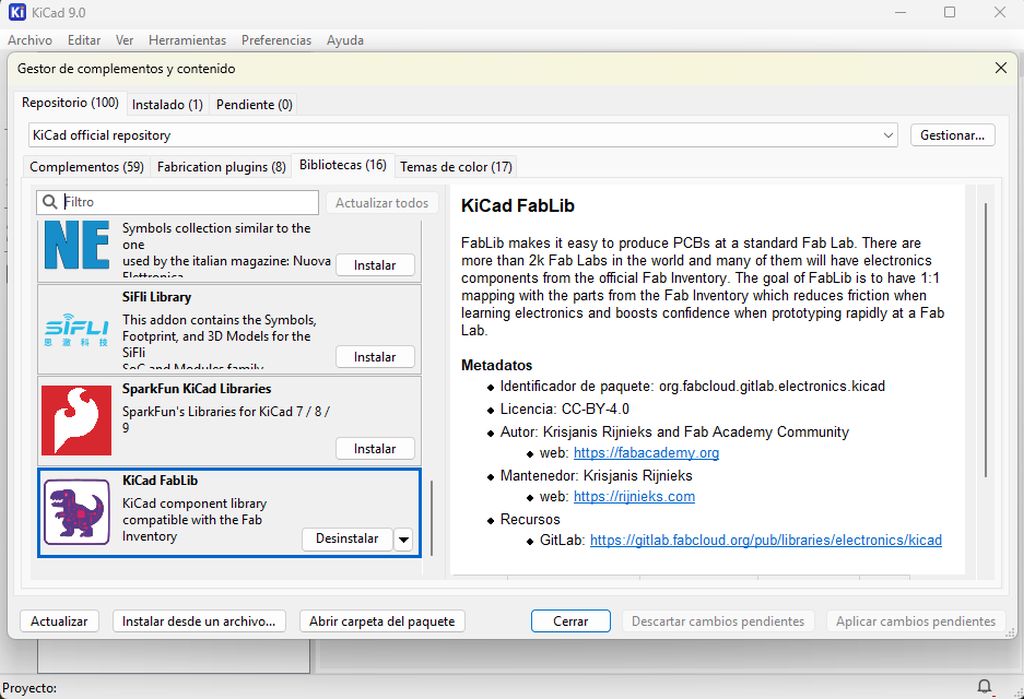Install the SparkFun KiCad Libraries
The height and width of the screenshot is (699, 1024).
375,449
